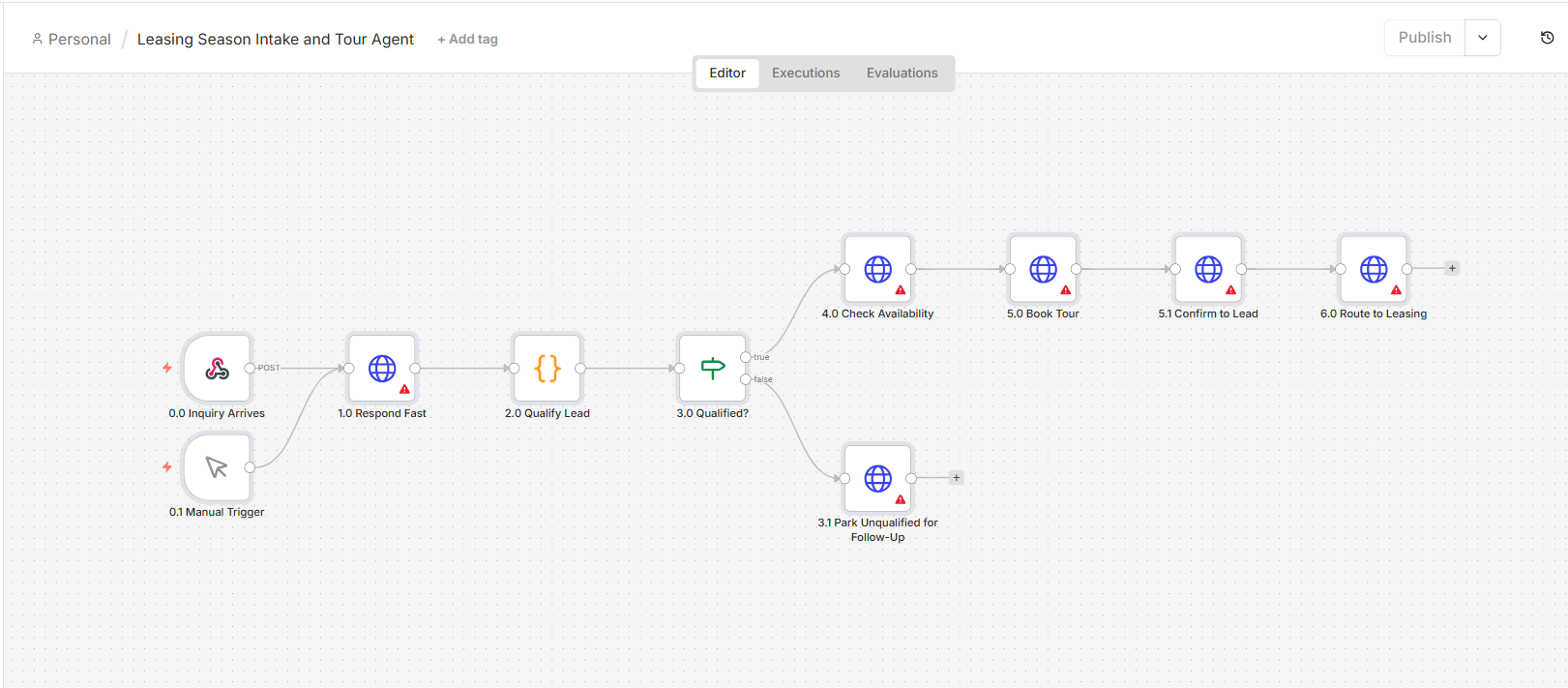This screenshot has height=688, width=1568.
Task: Open the 1.0 Respond Fast HTTP node
Action: coord(382,368)
